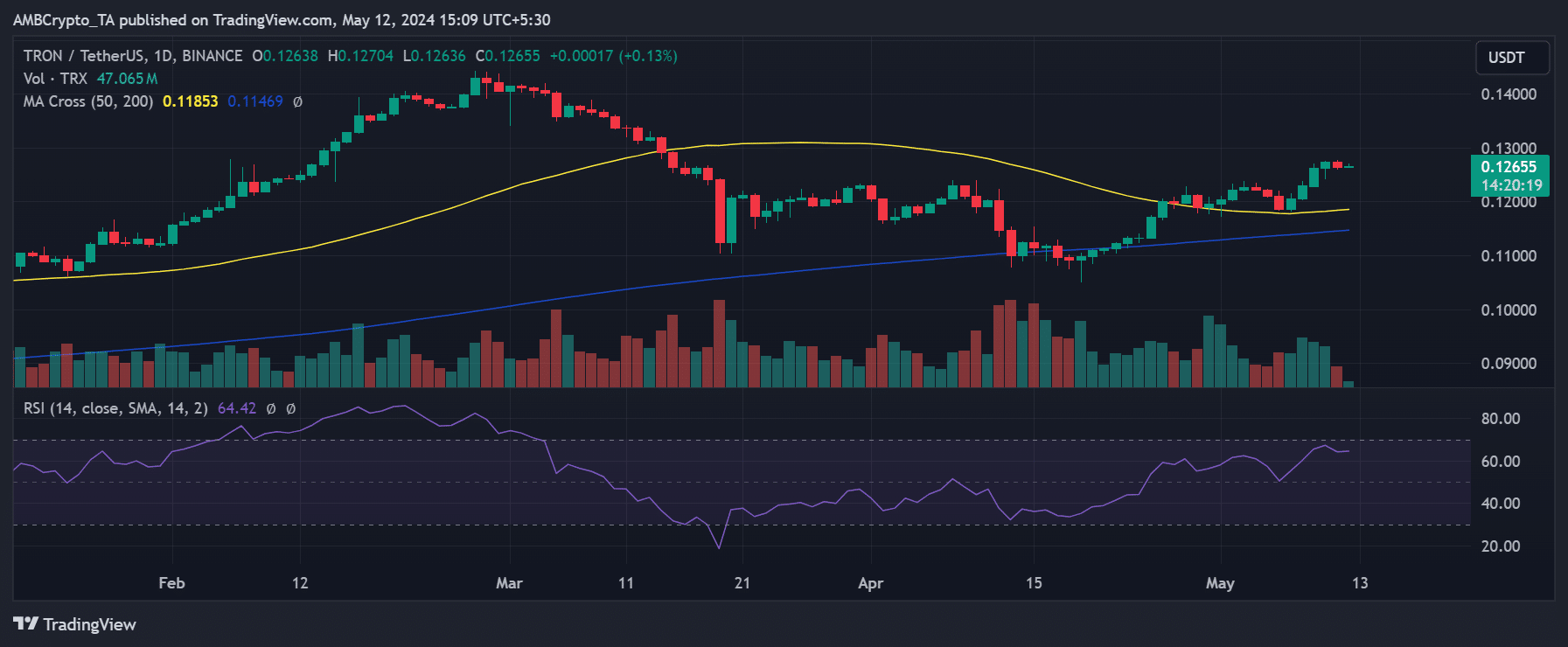The width and height of the screenshot is (1568, 647).
Task: Click the Vol · TRX indicator label
Action: coord(55,79)
